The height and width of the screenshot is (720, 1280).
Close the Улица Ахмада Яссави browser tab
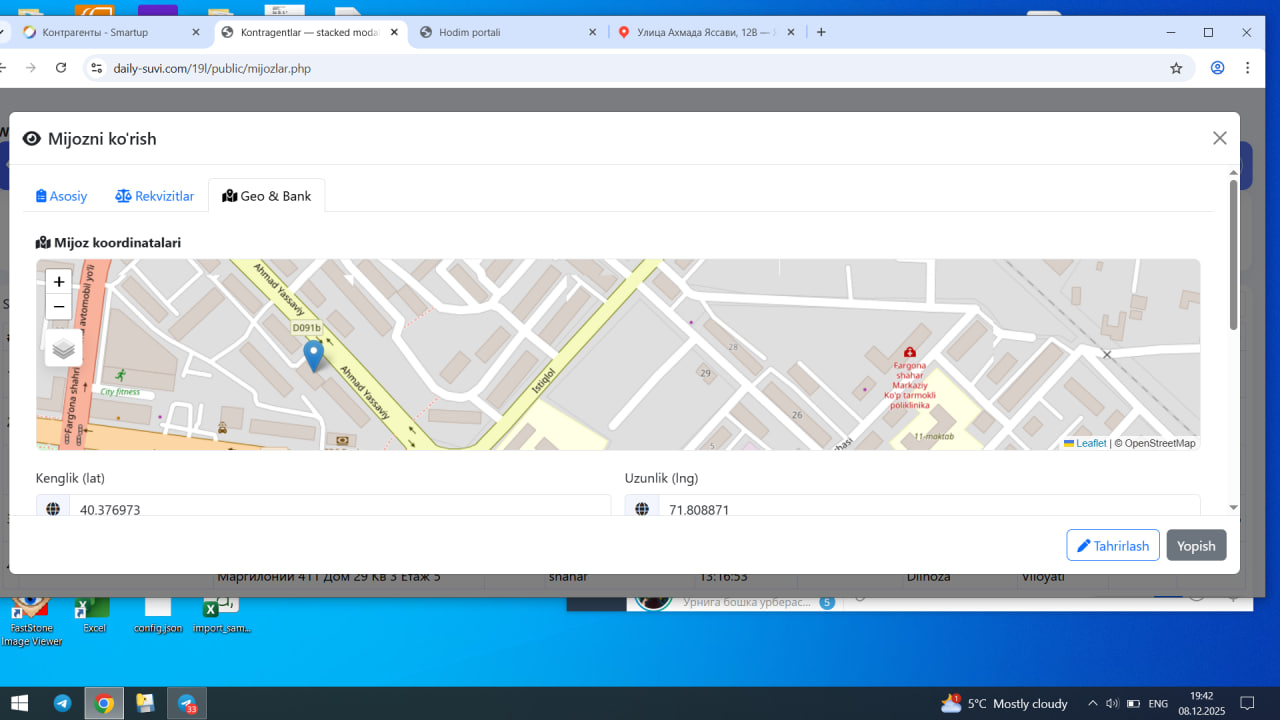pos(791,32)
